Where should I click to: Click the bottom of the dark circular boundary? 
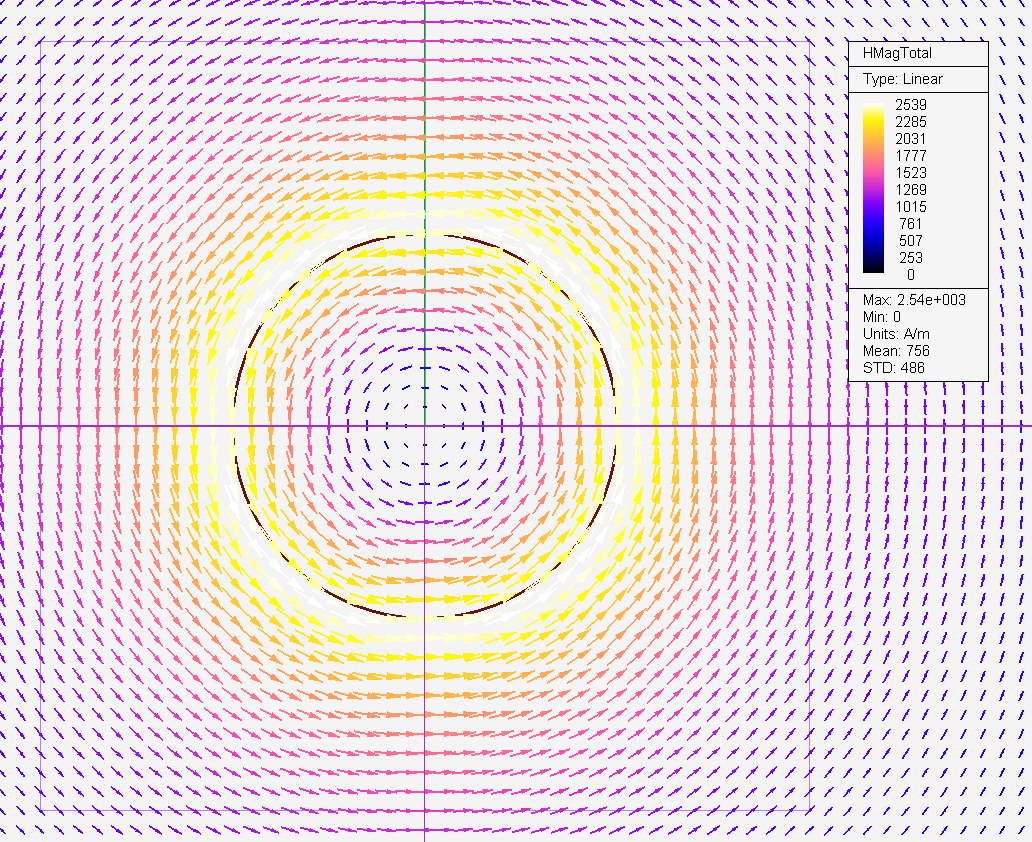tap(425, 616)
